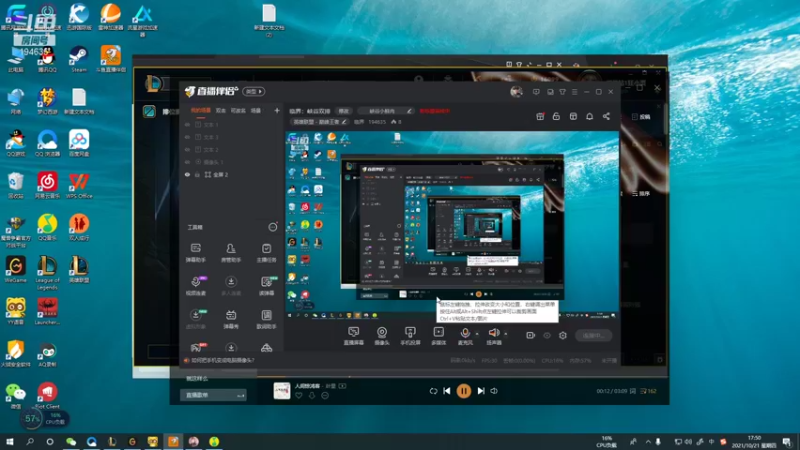Screen dimensions: 800x450
Task: Mute the 扬声器 speaker icon
Action: pos(493,333)
